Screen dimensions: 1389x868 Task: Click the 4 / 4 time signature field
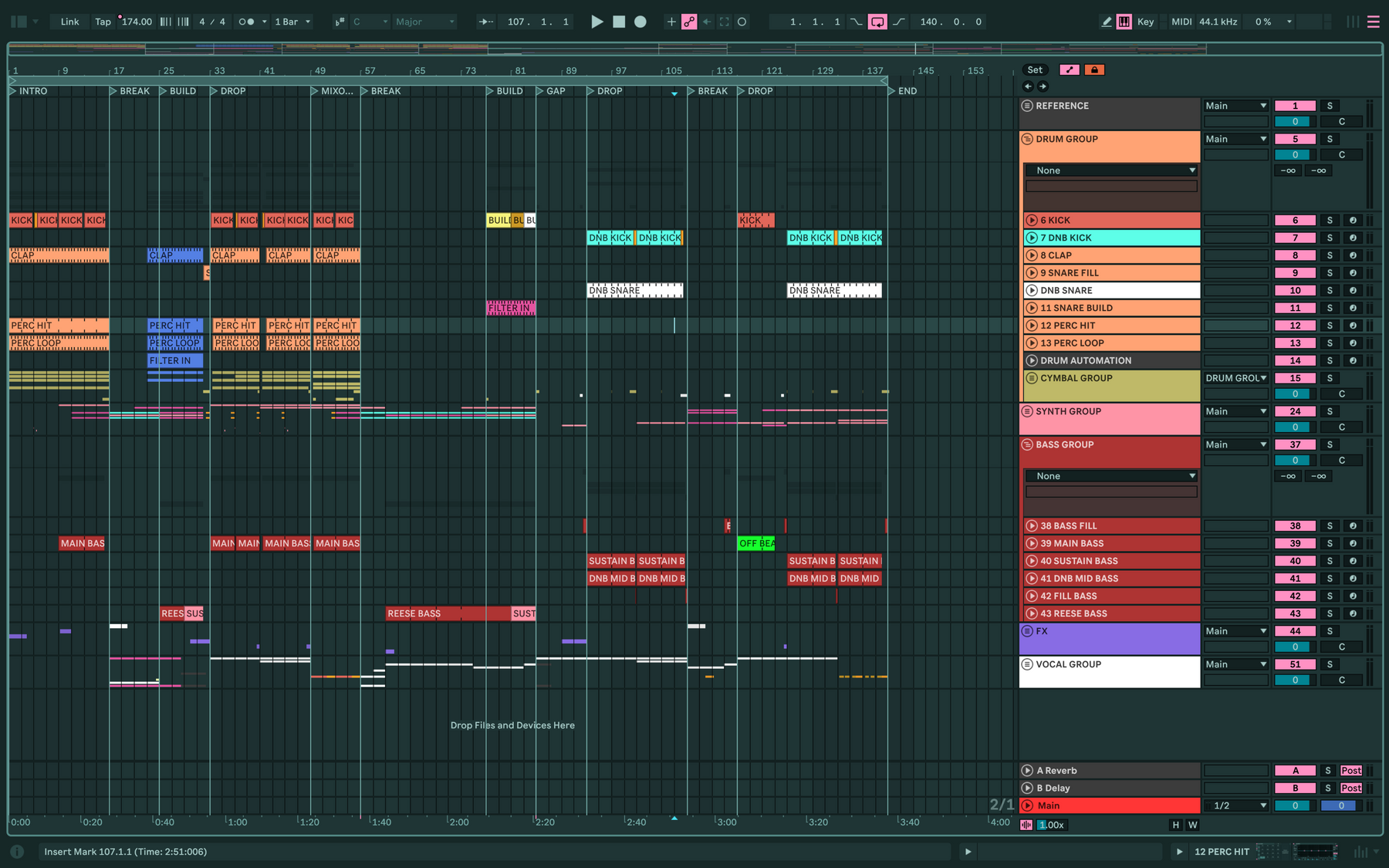click(x=212, y=22)
